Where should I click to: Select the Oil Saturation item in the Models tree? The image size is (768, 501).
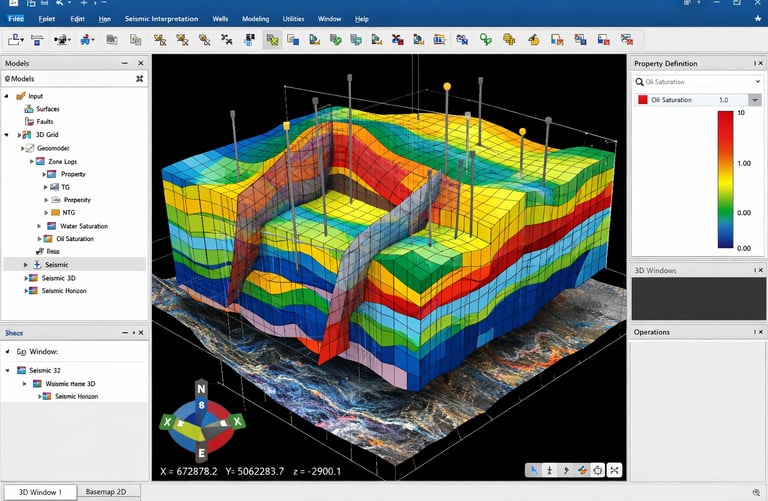pyautogui.click(x=75, y=239)
